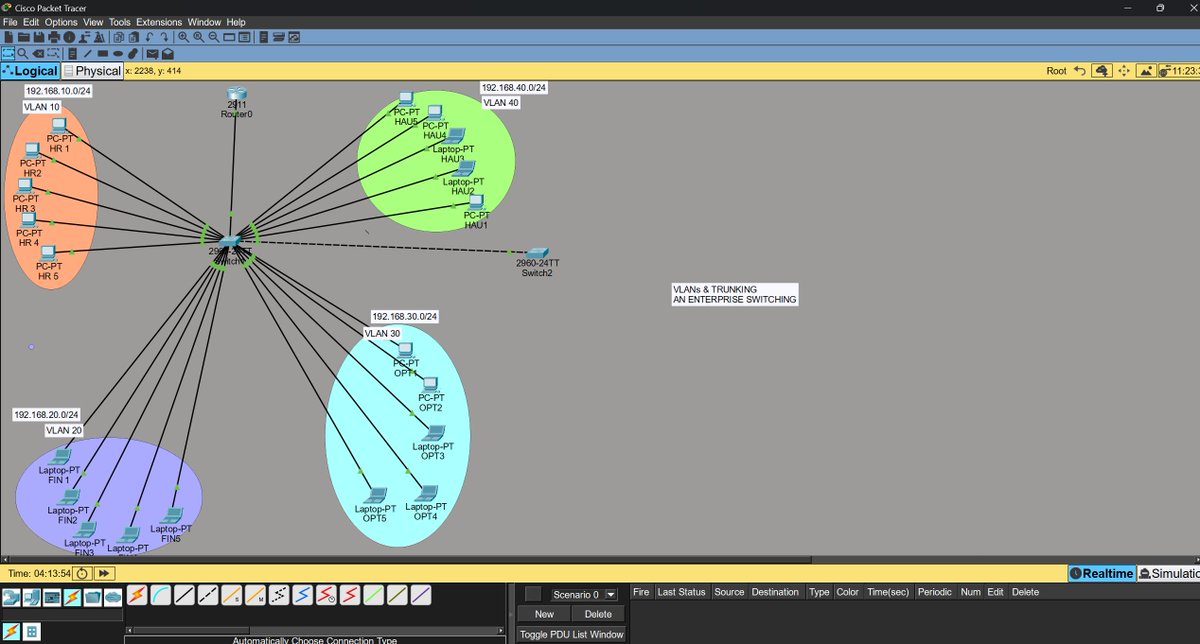Switch to Realtime mode
Image resolution: width=1200 pixels, height=644 pixels.
point(1101,573)
